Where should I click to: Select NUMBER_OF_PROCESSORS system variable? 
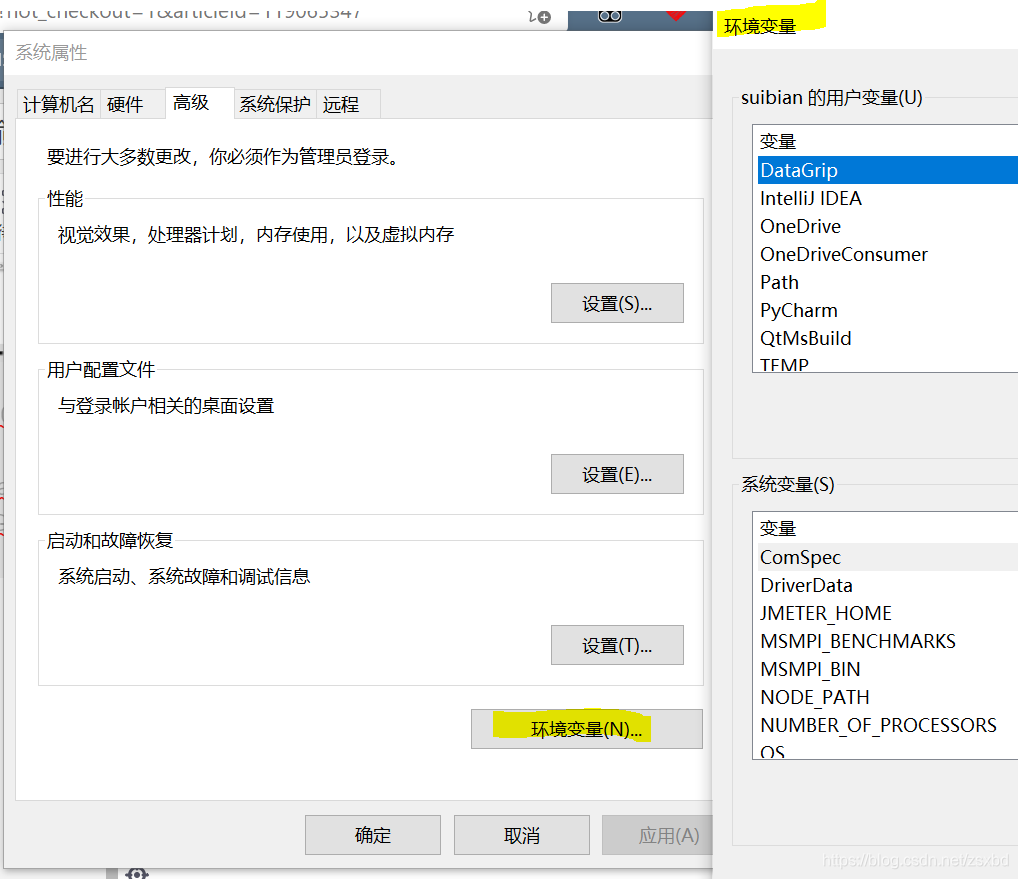[888, 724]
